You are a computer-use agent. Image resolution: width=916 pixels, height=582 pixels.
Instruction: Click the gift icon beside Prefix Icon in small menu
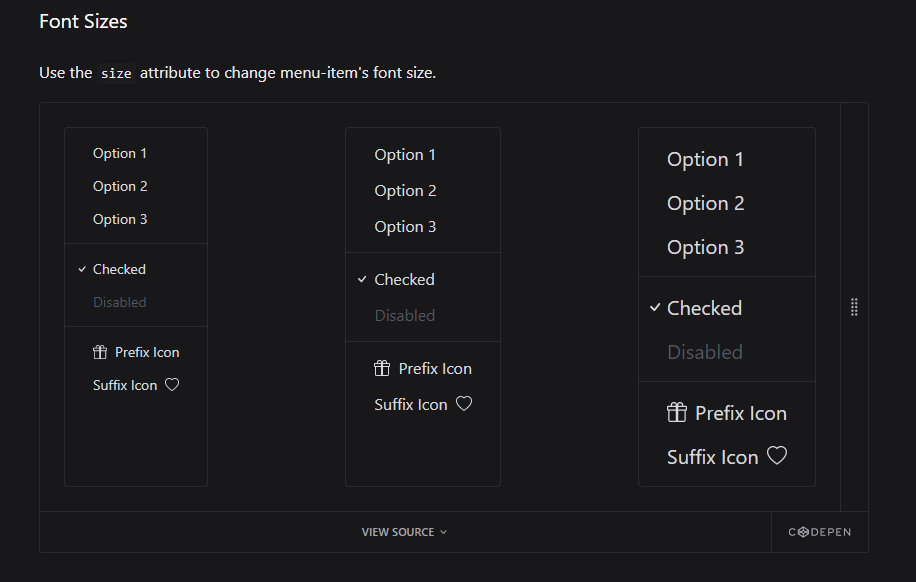[99, 352]
